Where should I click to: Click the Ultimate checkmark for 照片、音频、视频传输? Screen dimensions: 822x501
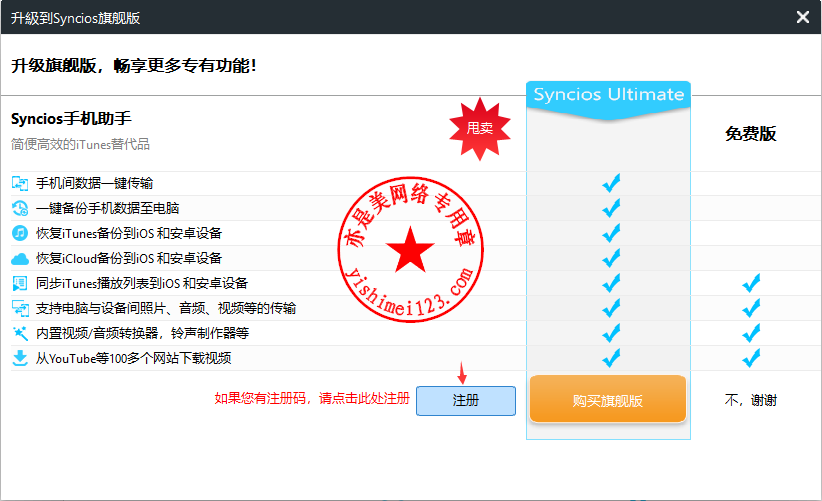(x=611, y=308)
